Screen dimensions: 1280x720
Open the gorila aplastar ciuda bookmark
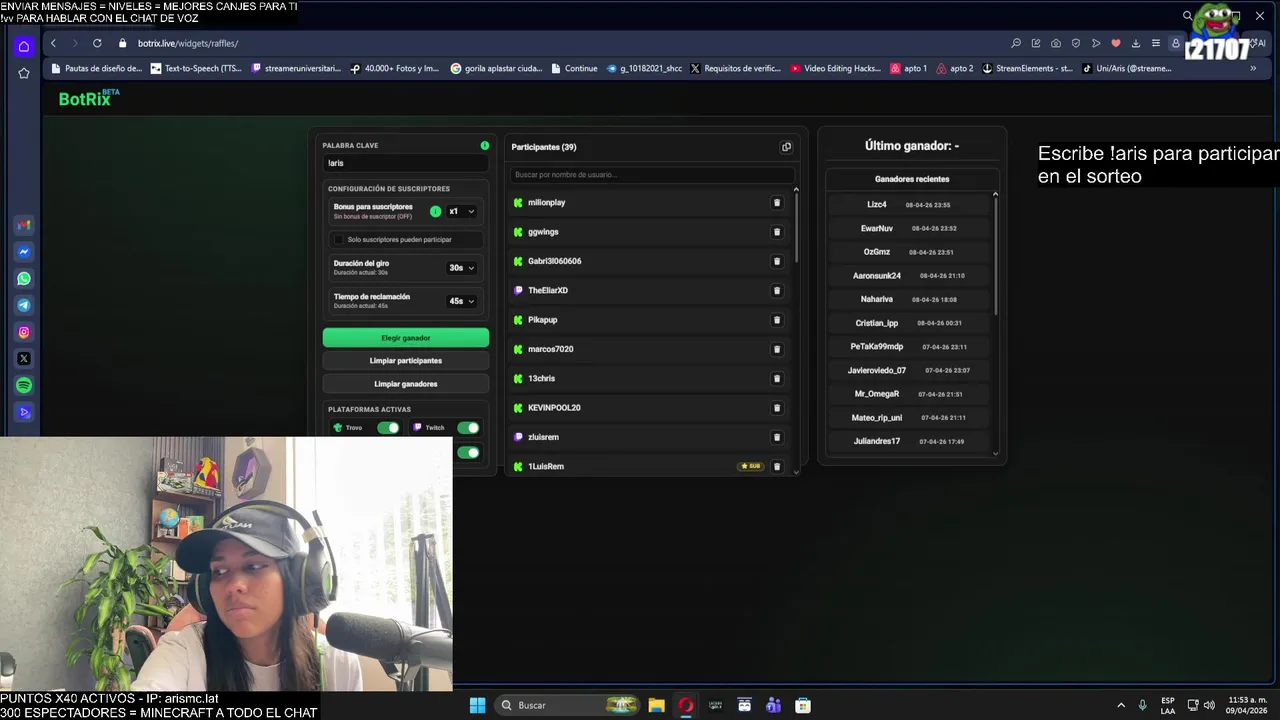pos(496,68)
